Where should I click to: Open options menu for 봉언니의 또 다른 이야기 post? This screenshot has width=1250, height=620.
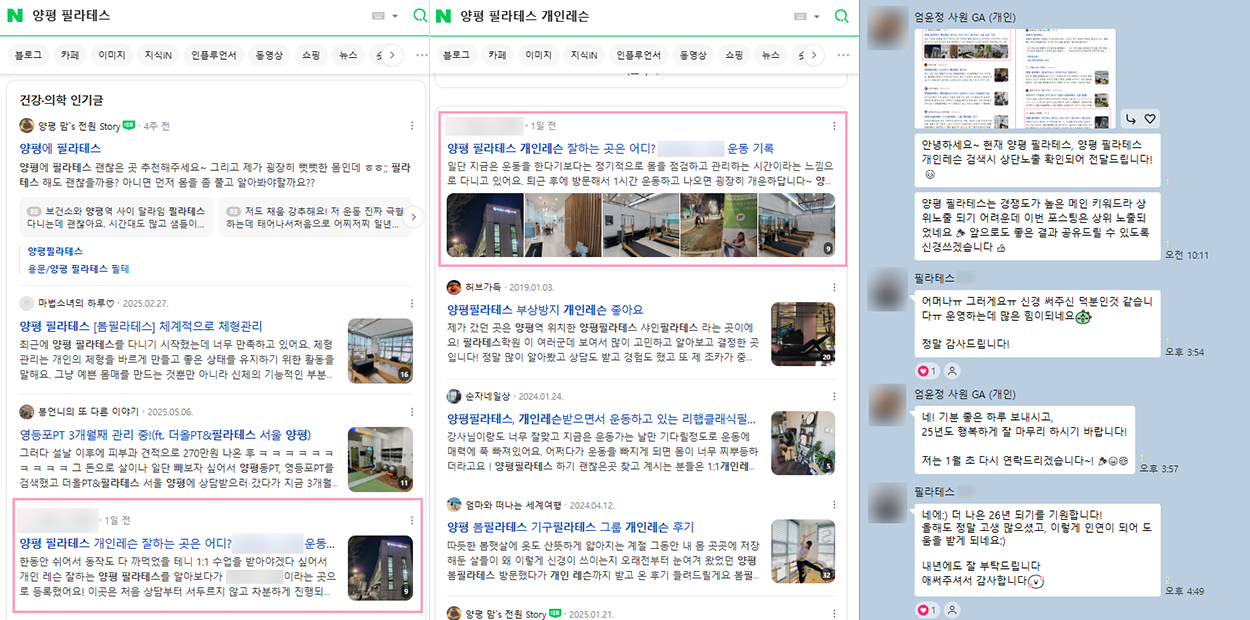(x=412, y=411)
